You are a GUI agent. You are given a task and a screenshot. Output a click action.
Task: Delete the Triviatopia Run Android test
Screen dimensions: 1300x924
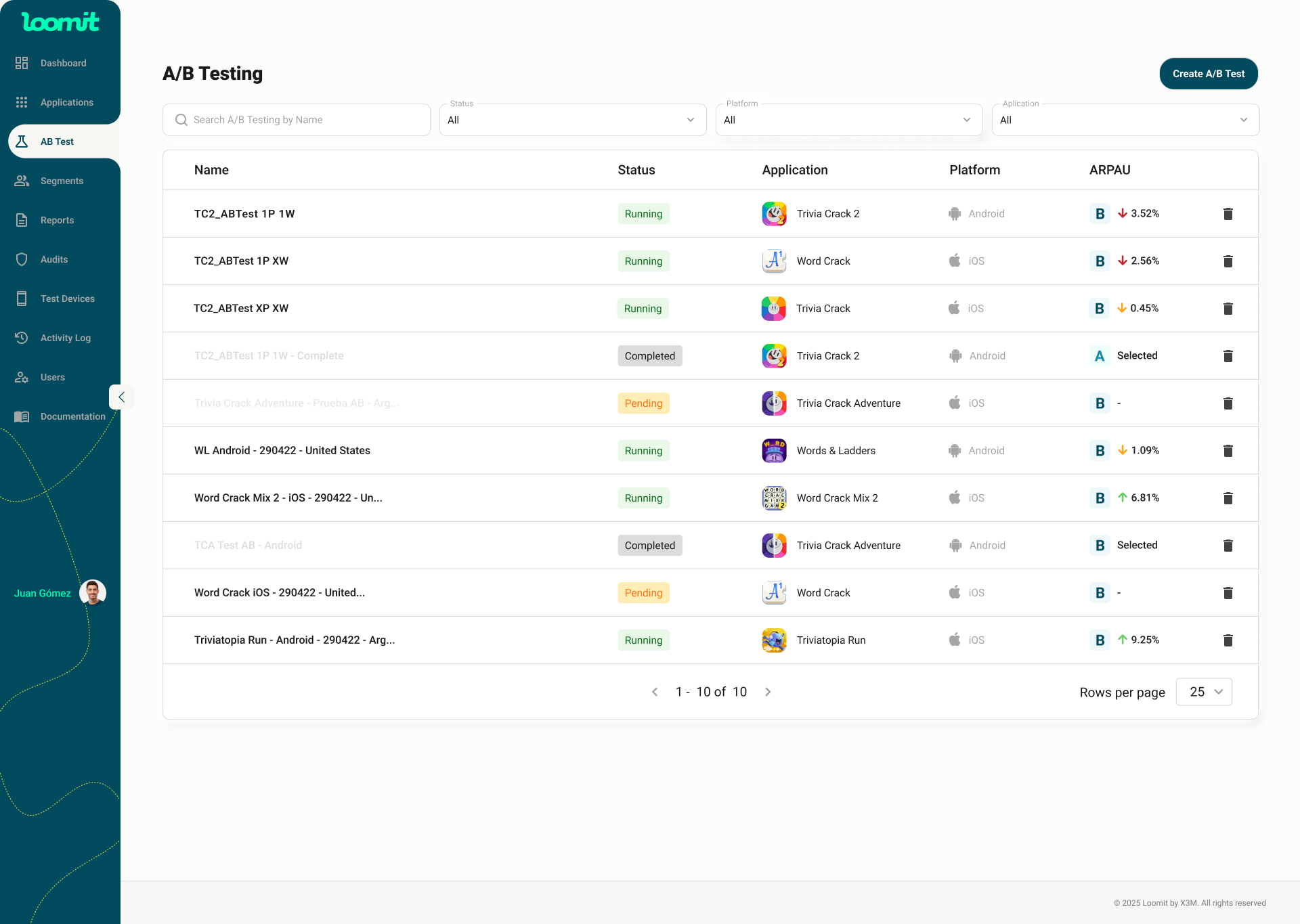[1228, 640]
